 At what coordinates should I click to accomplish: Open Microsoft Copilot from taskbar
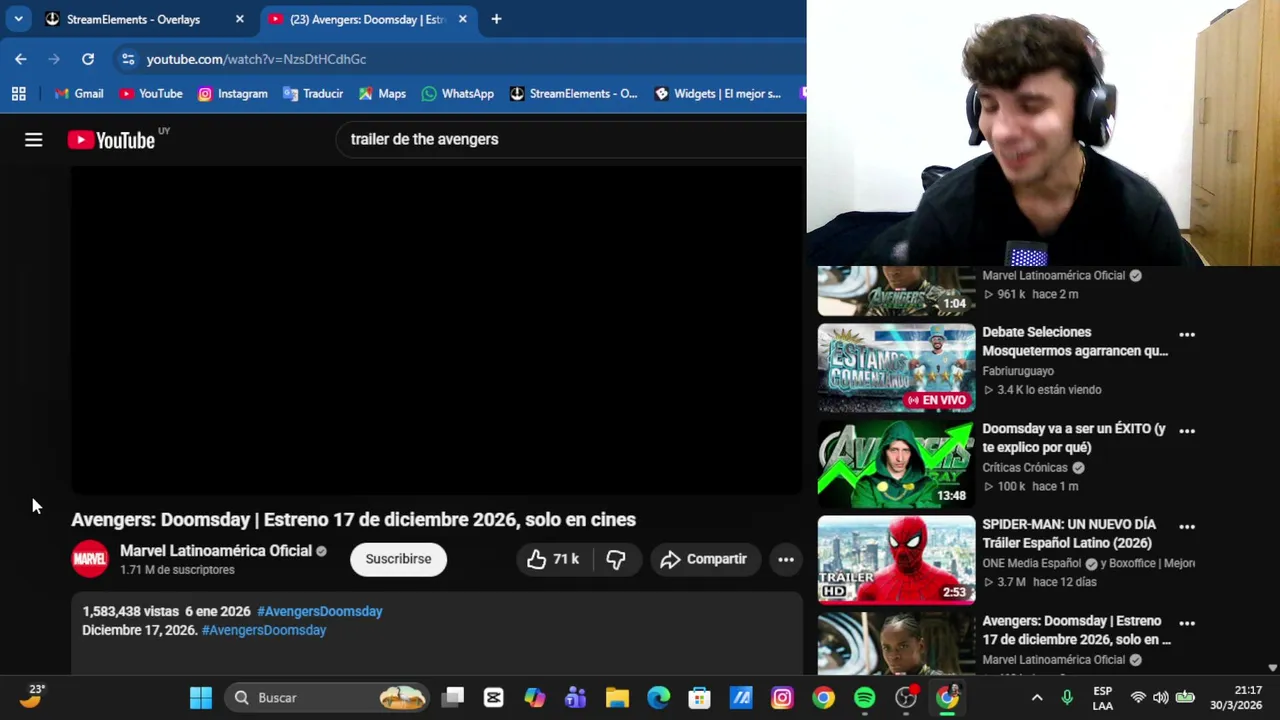click(x=535, y=698)
